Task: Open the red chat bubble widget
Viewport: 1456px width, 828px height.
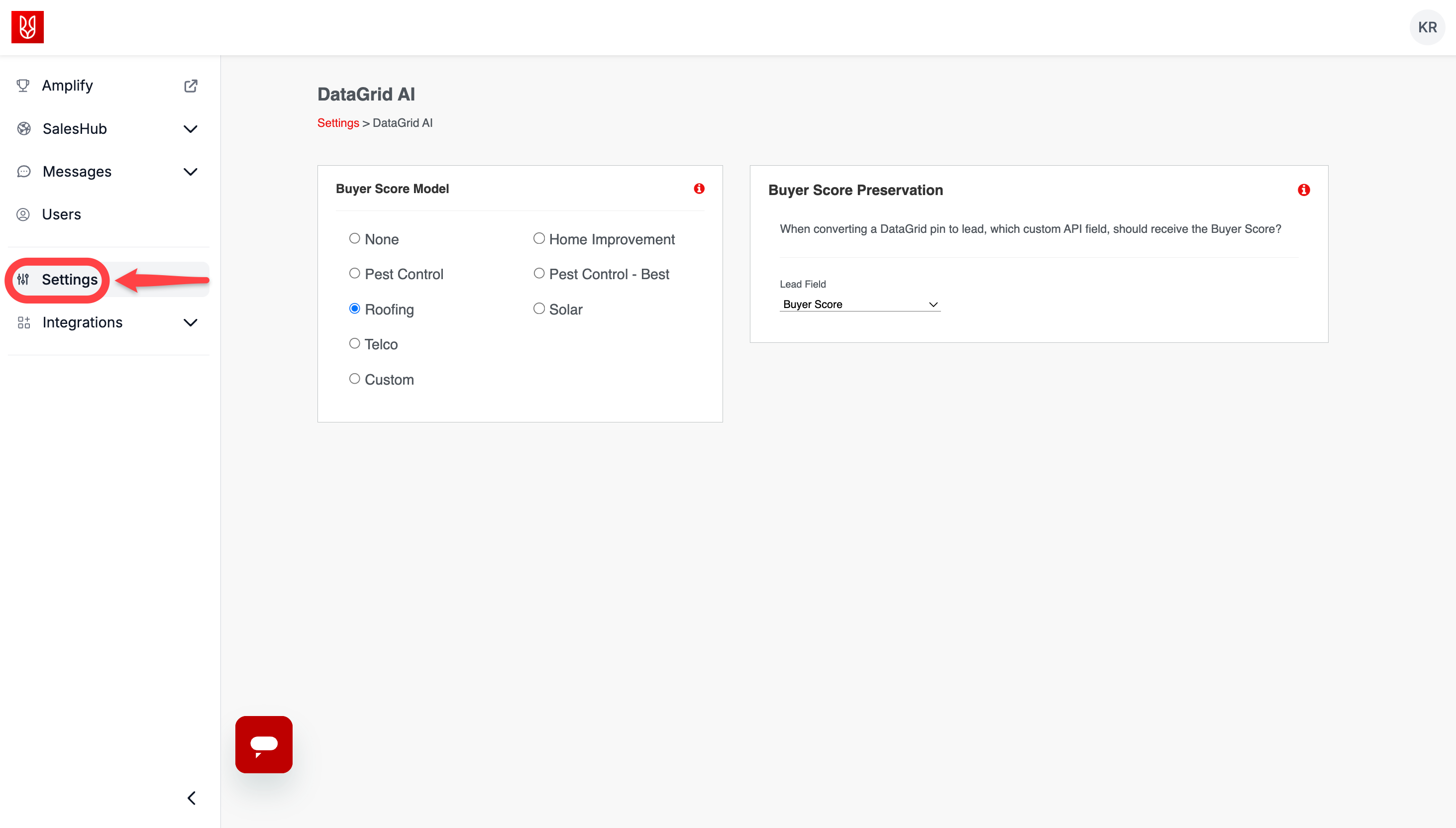Action: [264, 744]
